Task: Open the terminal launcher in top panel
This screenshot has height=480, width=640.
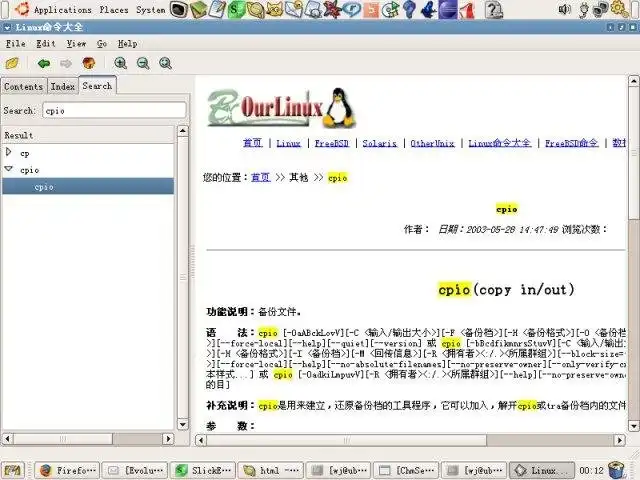Action: pyautogui.click(x=178, y=9)
